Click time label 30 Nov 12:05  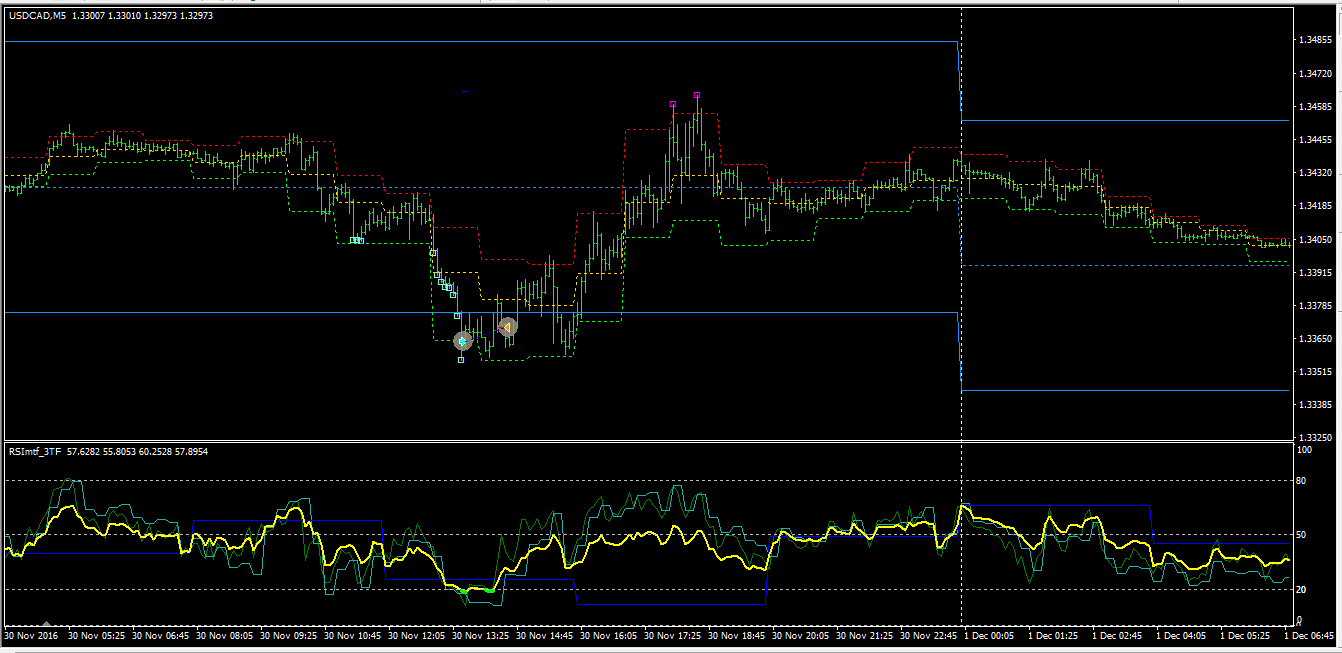point(418,635)
